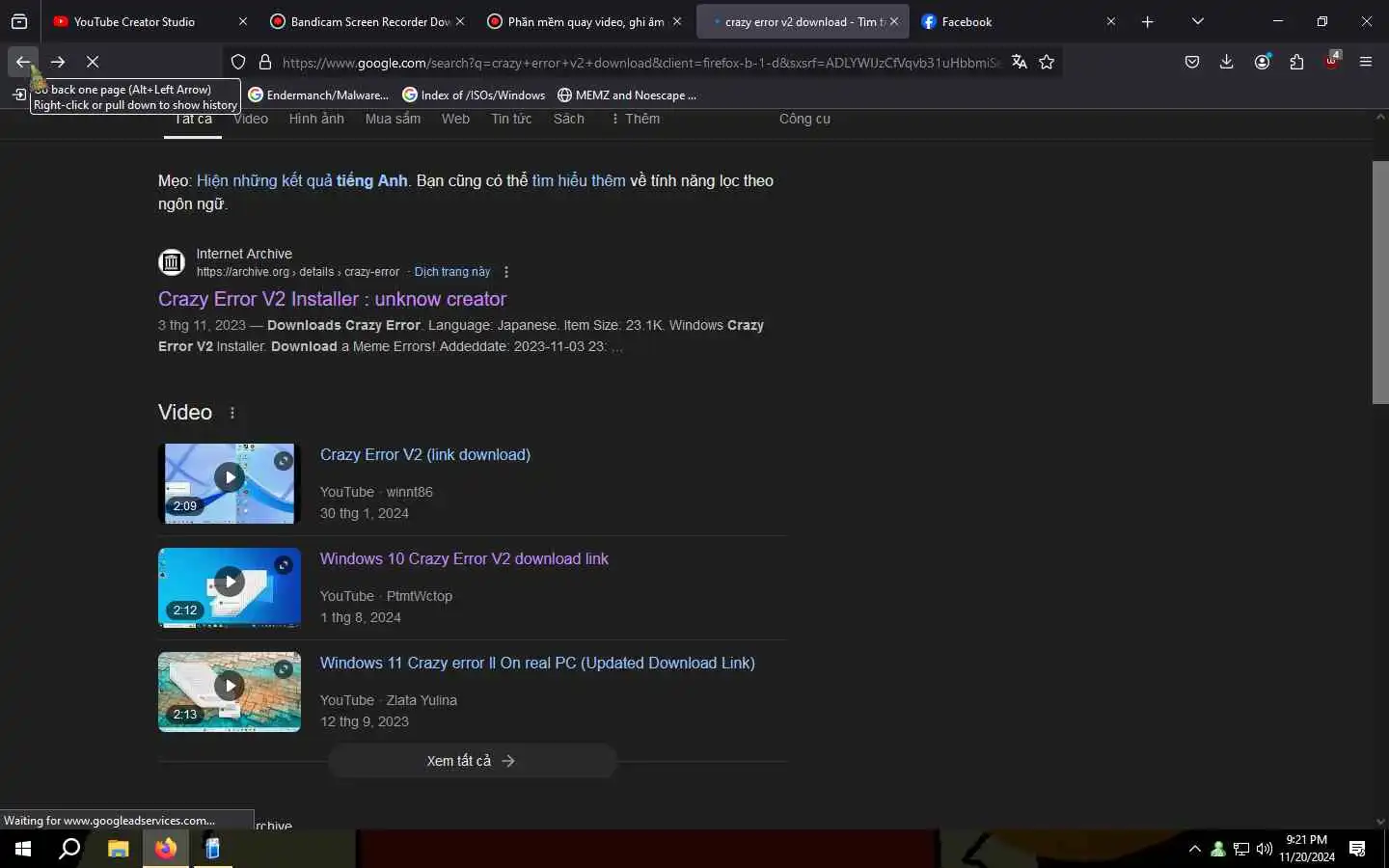This screenshot has width=1389, height=868.
Task: Open the Firefox View recent browsing icon
Action: point(19,21)
